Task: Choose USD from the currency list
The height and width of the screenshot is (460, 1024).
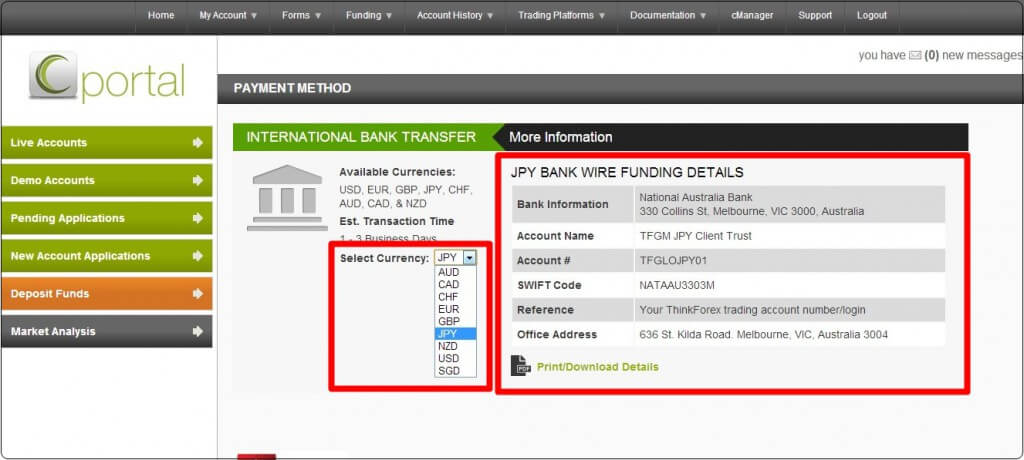Action: tap(456, 359)
